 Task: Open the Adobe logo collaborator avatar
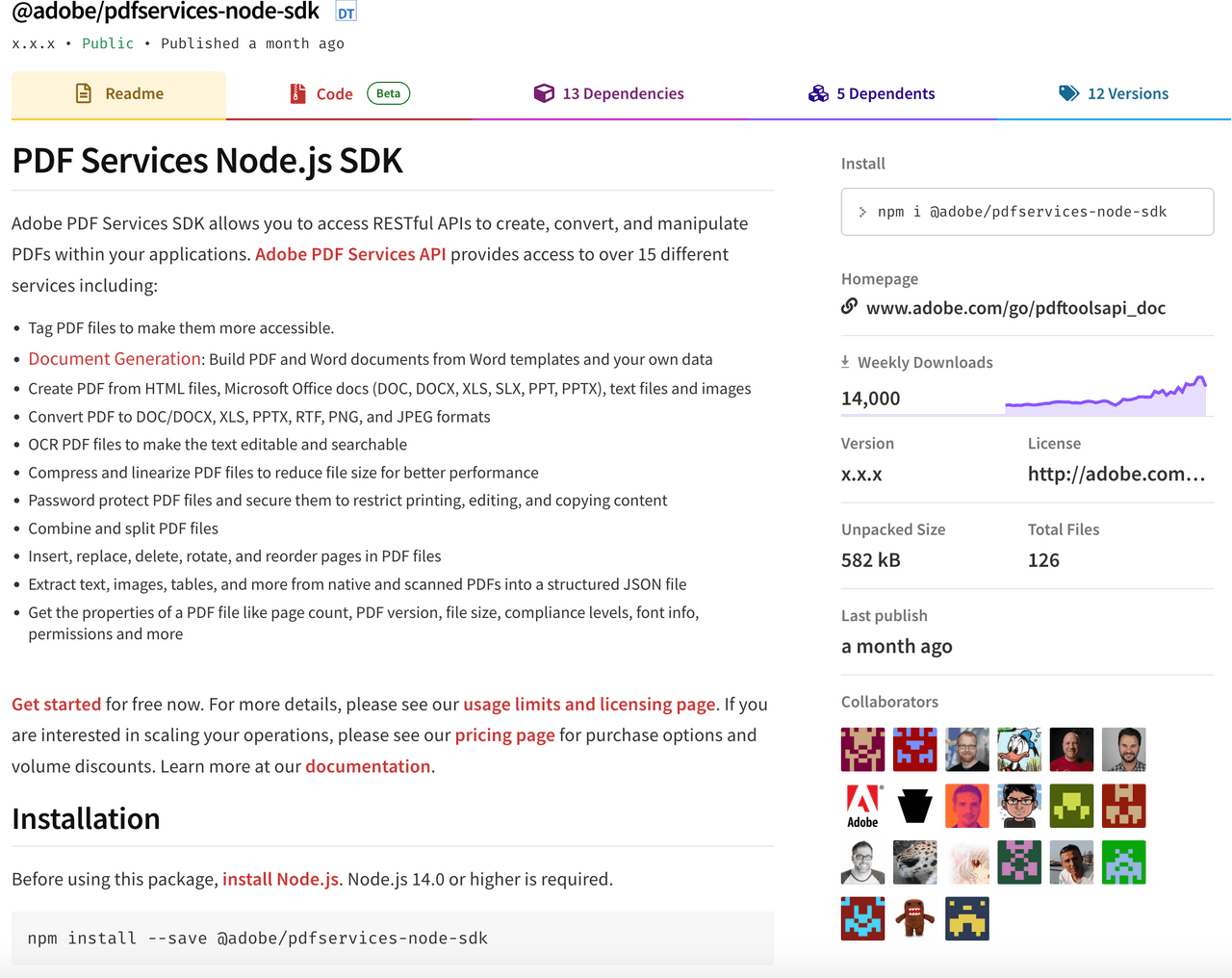click(863, 807)
